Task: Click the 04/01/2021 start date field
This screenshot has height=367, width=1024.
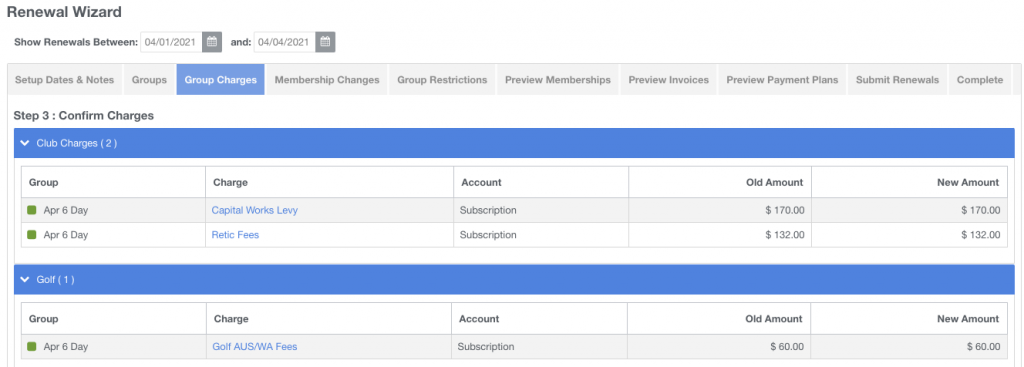Action: pyautogui.click(x=171, y=42)
